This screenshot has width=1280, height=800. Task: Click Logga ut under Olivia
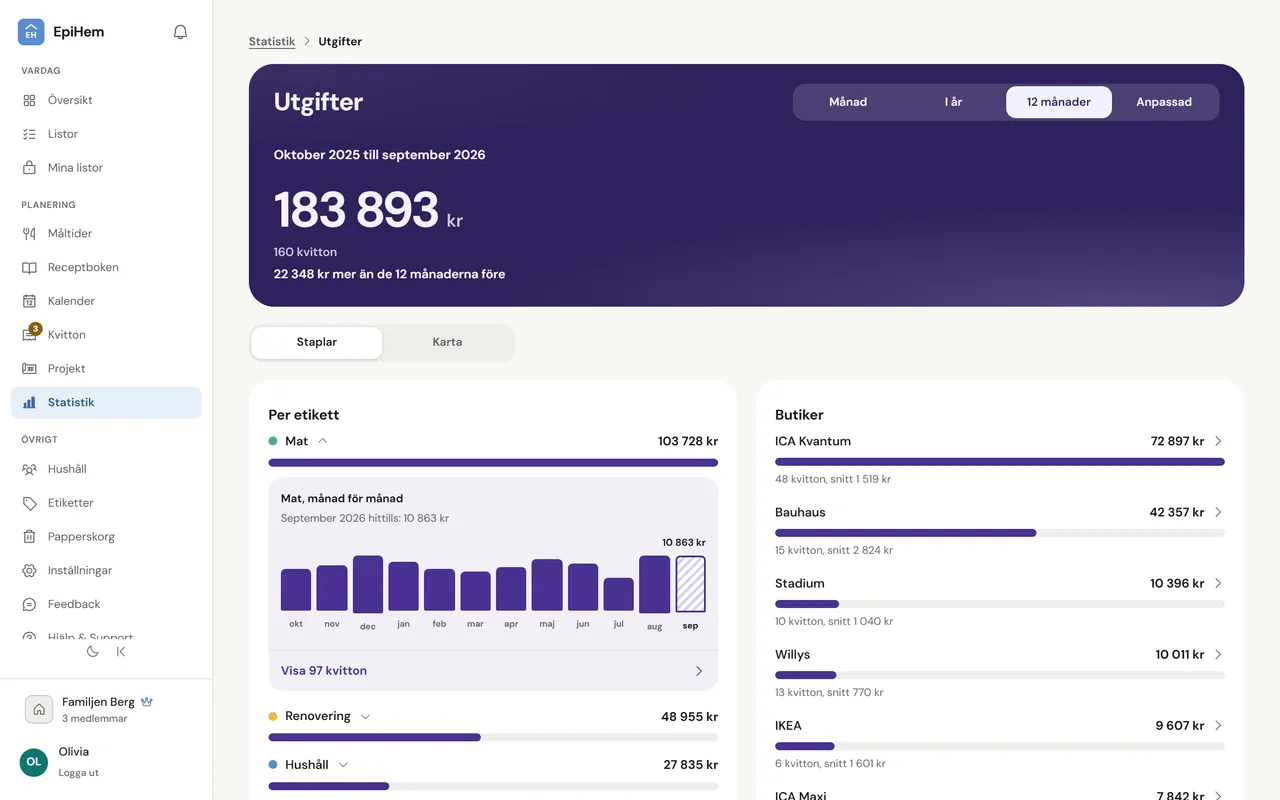[x=78, y=773]
